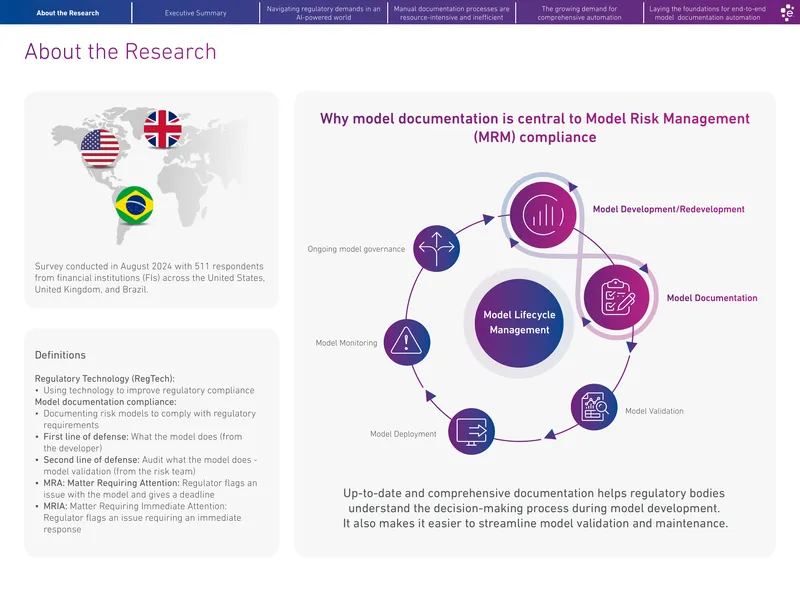Click the Model Development bar chart icon
The height and width of the screenshot is (591, 800).
coord(543,215)
